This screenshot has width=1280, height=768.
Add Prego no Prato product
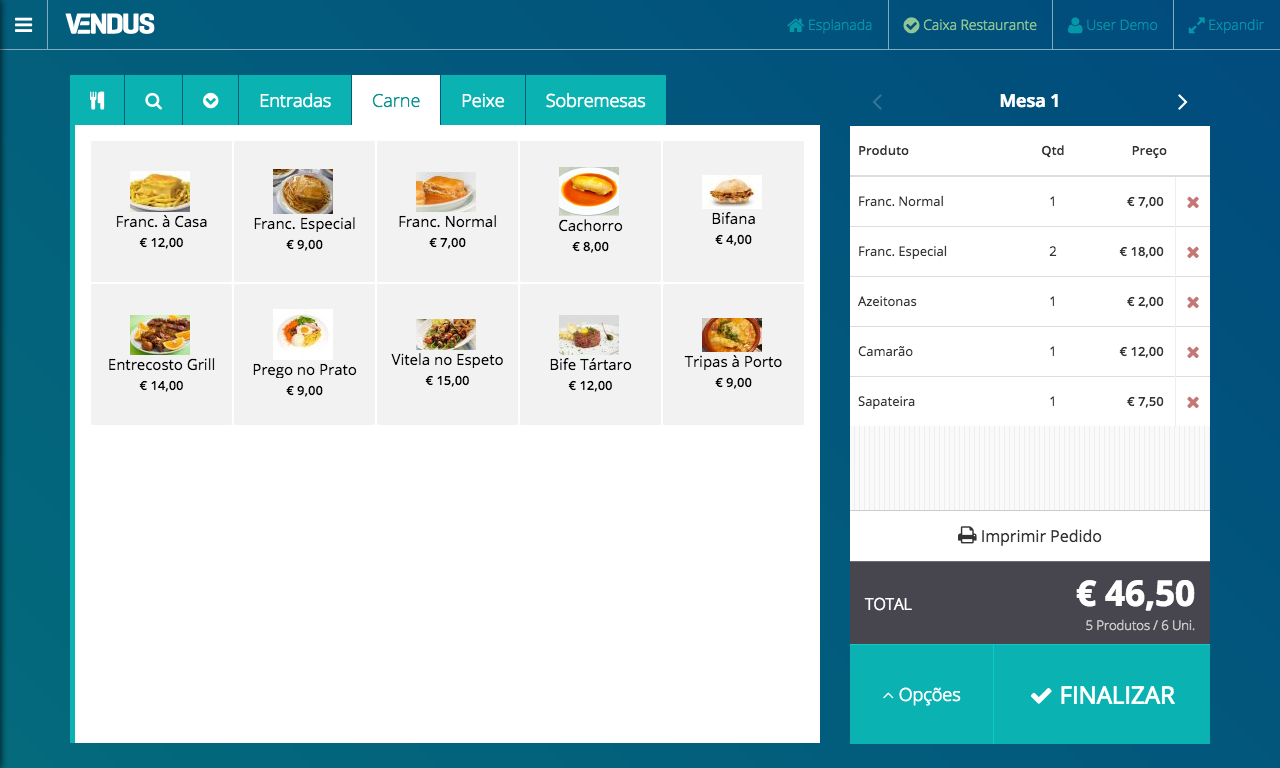pyautogui.click(x=304, y=354)
